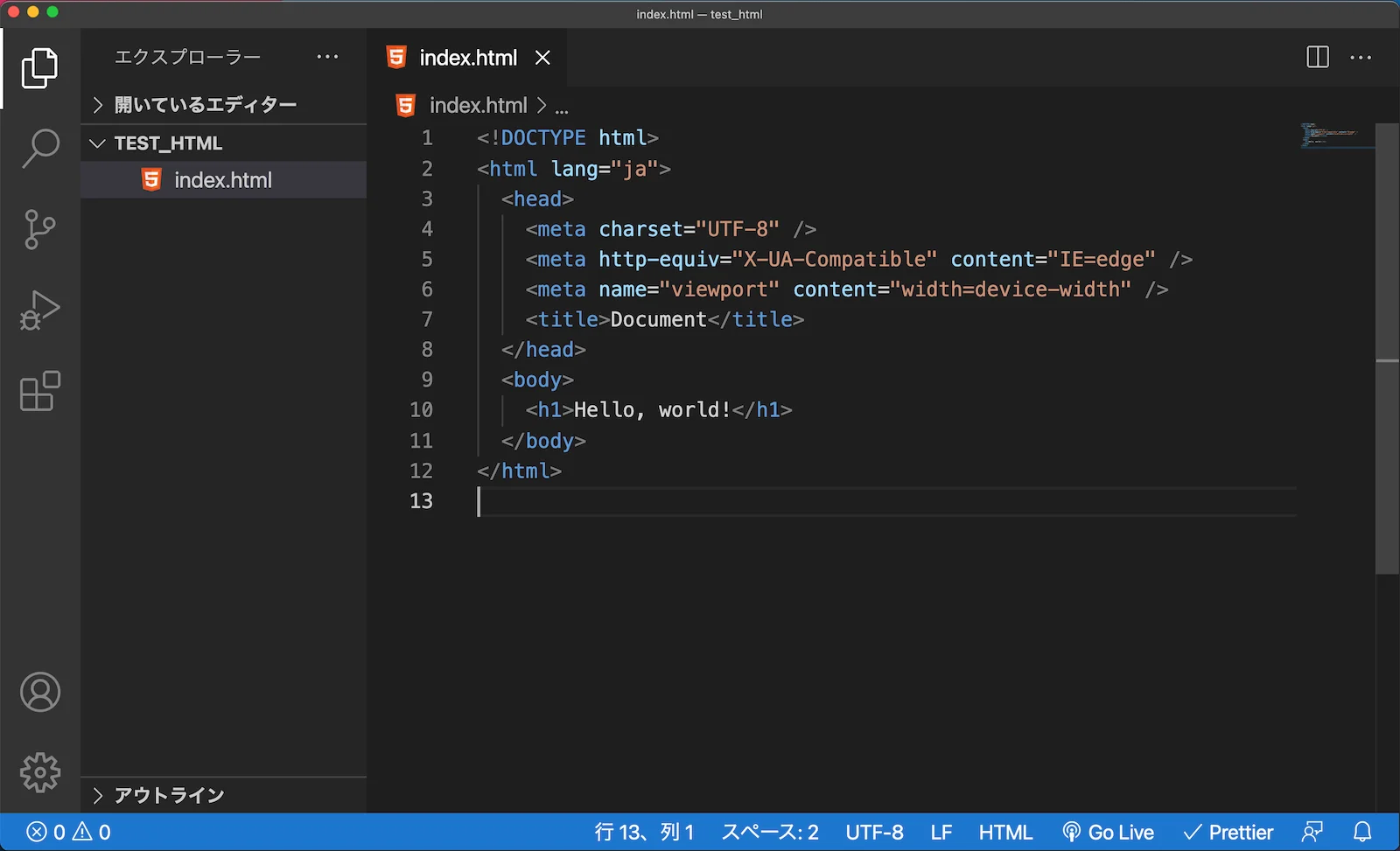Select the Source Control icon

39,229
